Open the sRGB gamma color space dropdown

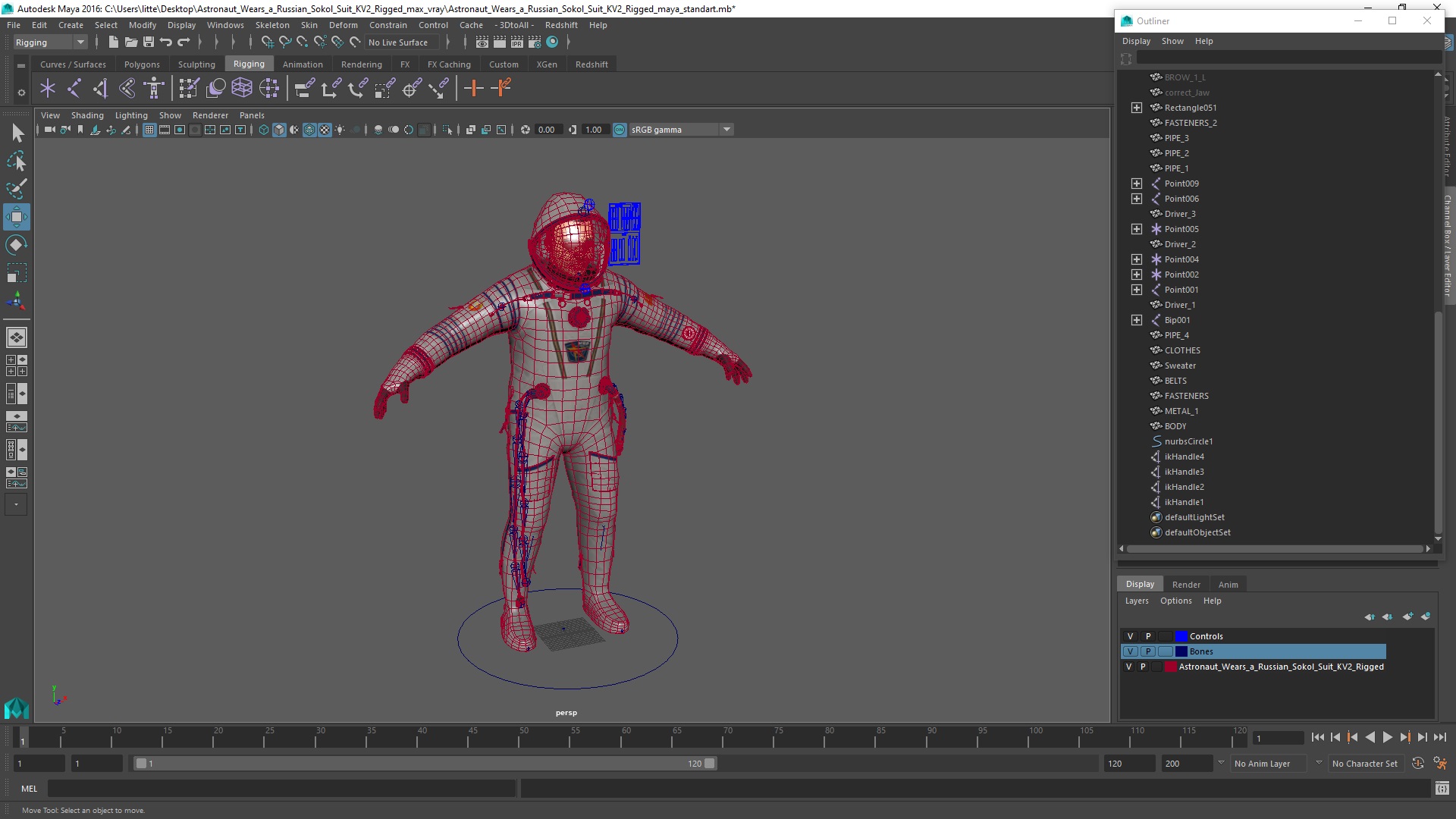coord(682,130)
